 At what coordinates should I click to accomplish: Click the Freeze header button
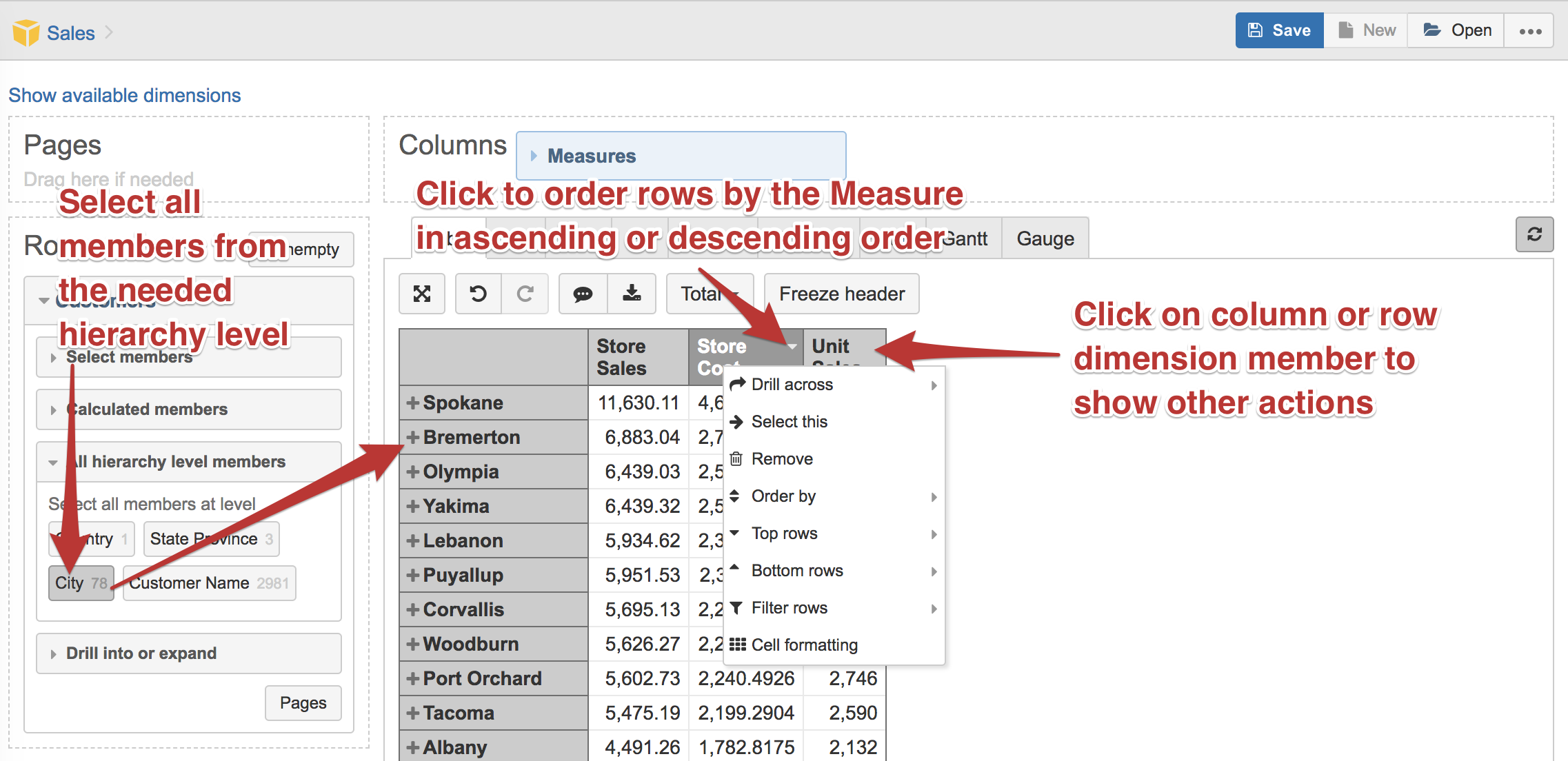[x=841, y=294]
